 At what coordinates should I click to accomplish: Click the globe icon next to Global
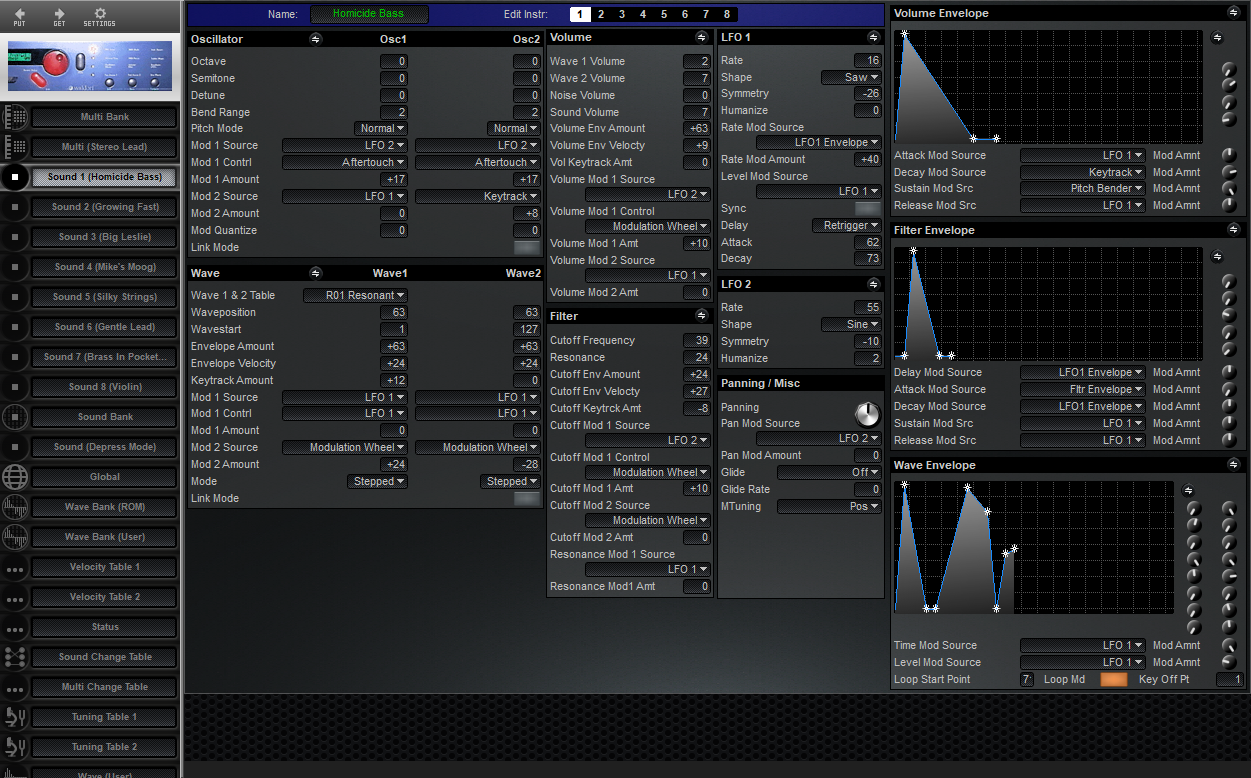[15, 477]
